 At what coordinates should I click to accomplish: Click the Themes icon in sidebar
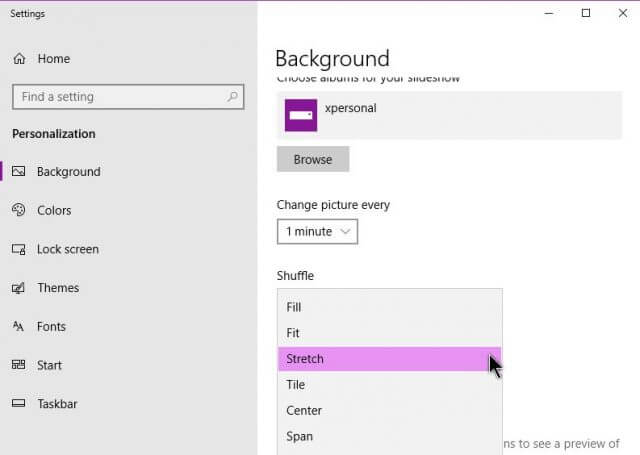(x=18, y=288)
